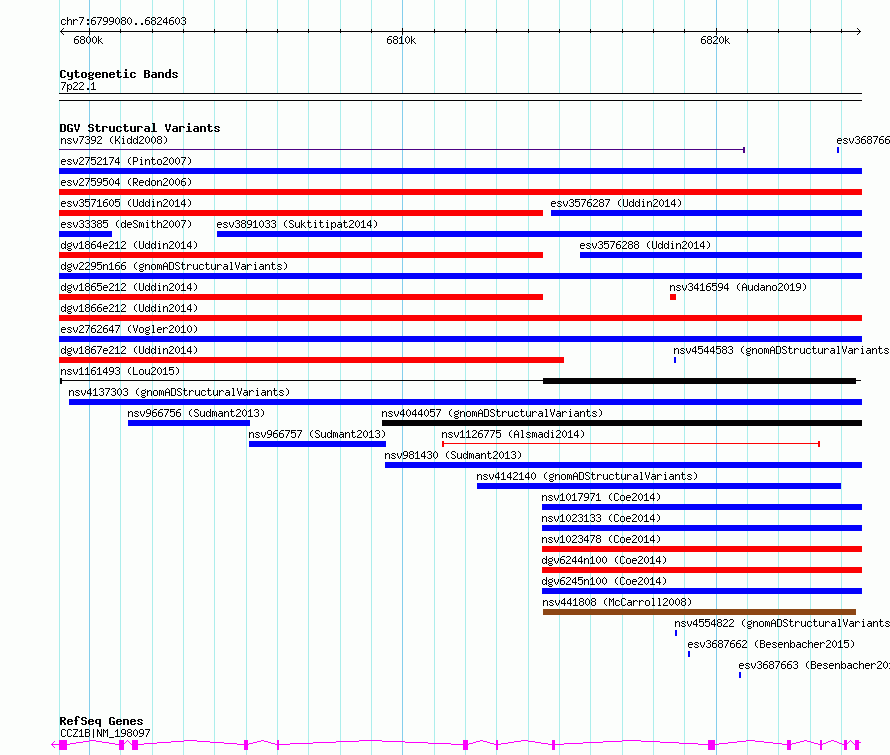The image size is (890, 755).
Task: Click the chr7:6799080..6824603 coordinate text
Action: (x=123, y=21)
